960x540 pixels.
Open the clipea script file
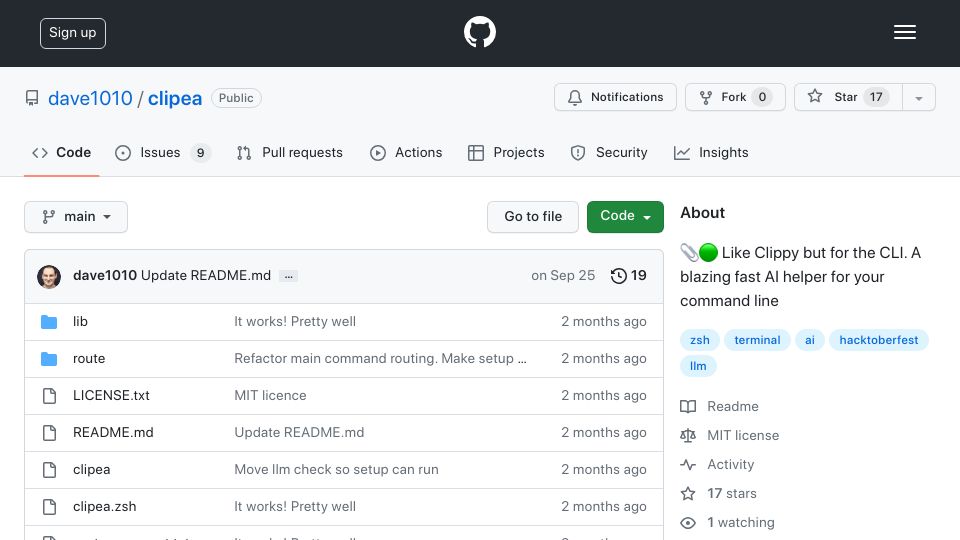(x=91, y=470)
